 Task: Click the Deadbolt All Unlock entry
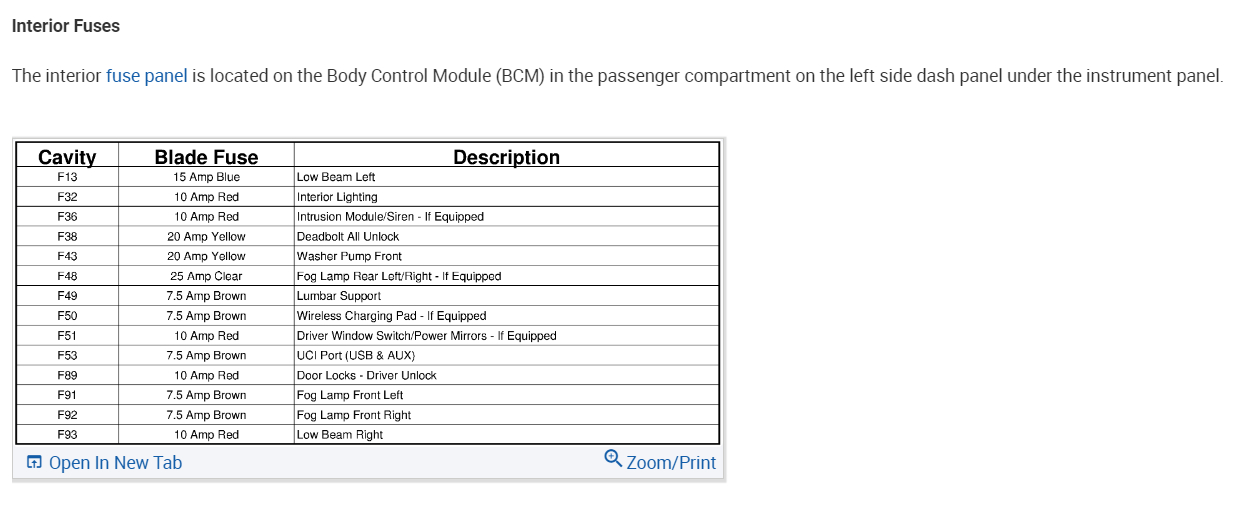tap(348, 237)
